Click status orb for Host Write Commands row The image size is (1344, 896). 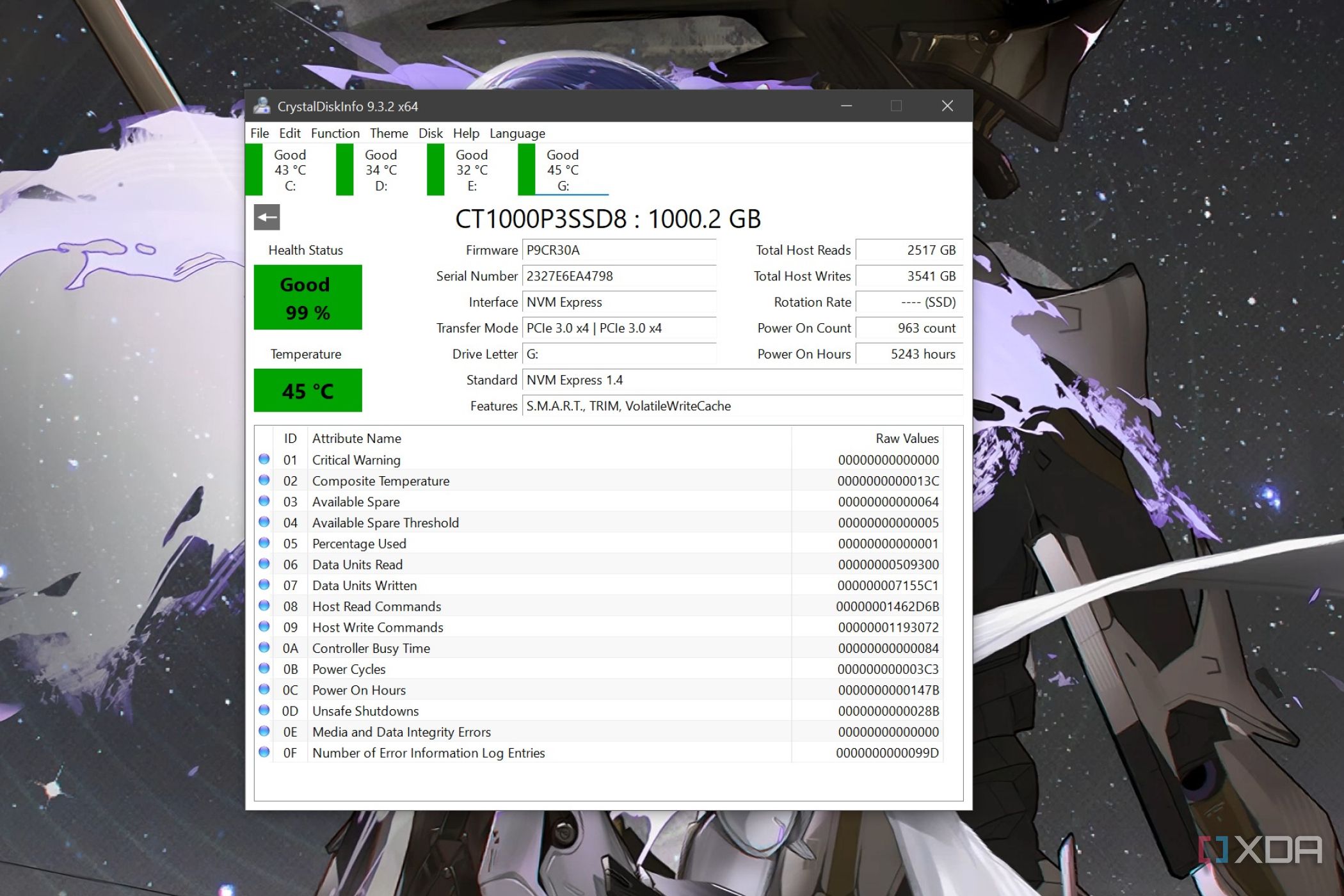pos(264,627)
